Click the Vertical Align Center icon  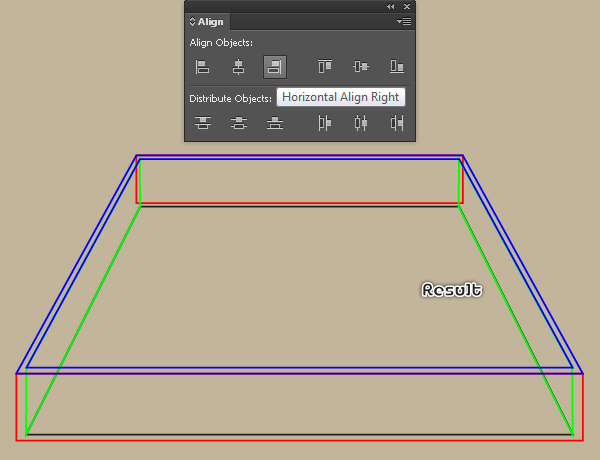point(361,67)
